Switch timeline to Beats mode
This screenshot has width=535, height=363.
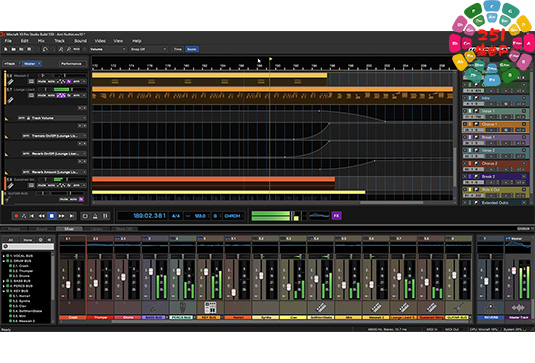click(x=192, y=49)
